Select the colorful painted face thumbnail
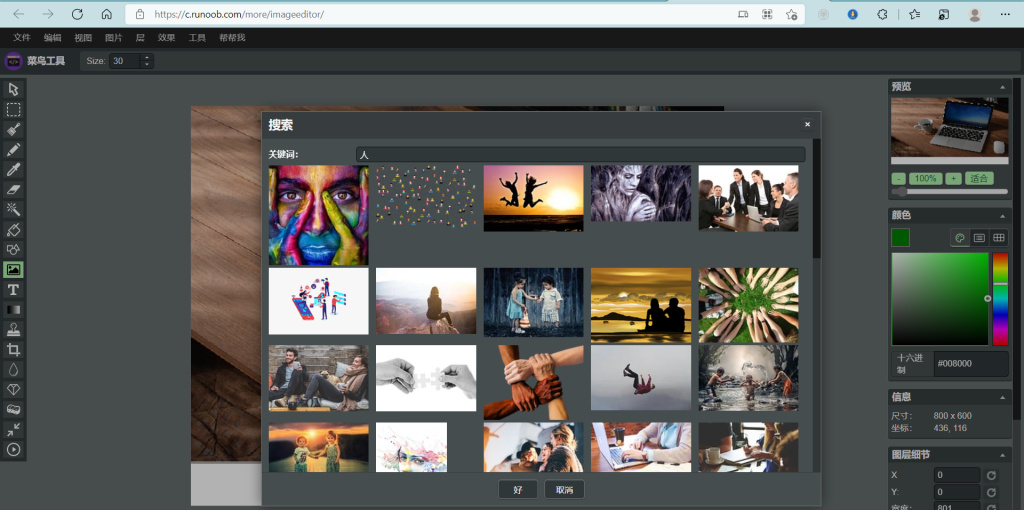 click(x=318, y=215)
